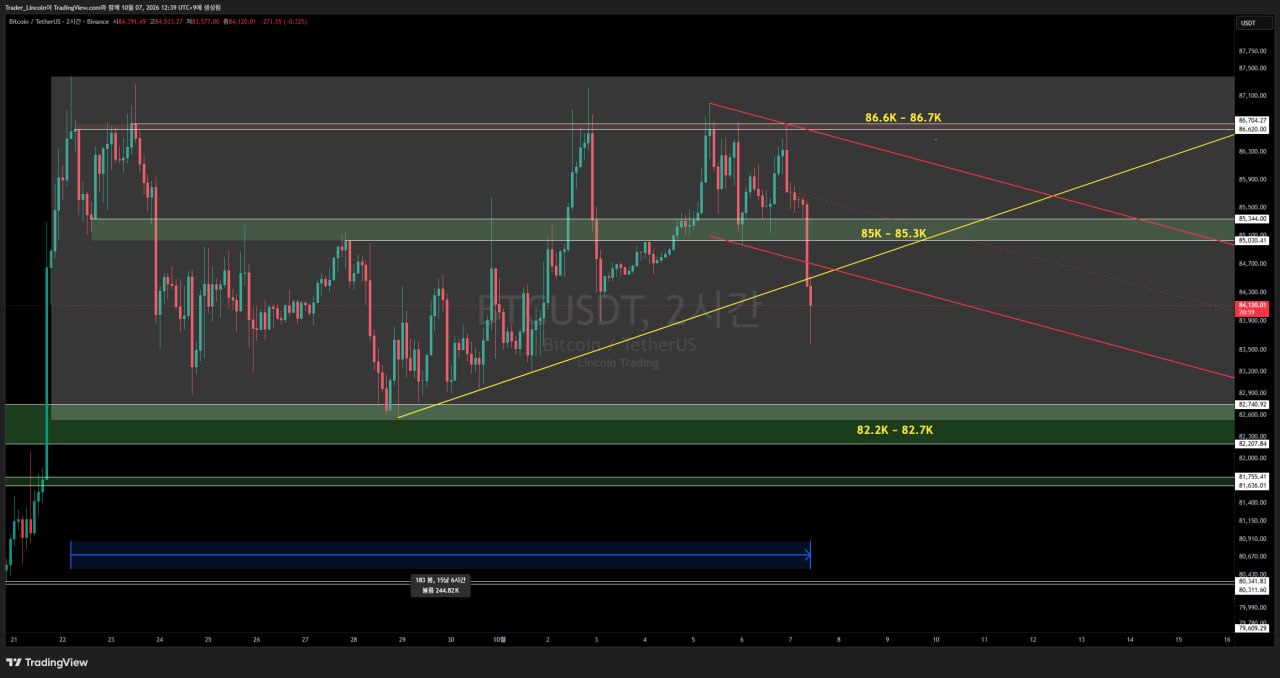
Task: Click the TradingView logo
Action: [47, 662]
